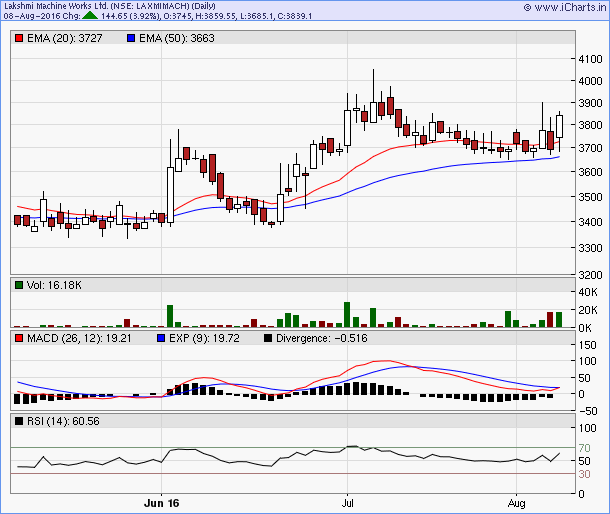Image resolution: width=610 pixels, height=514 pixels.
Task: Click the text 'EMA (50): 3663'
Action: coord(177,38)
